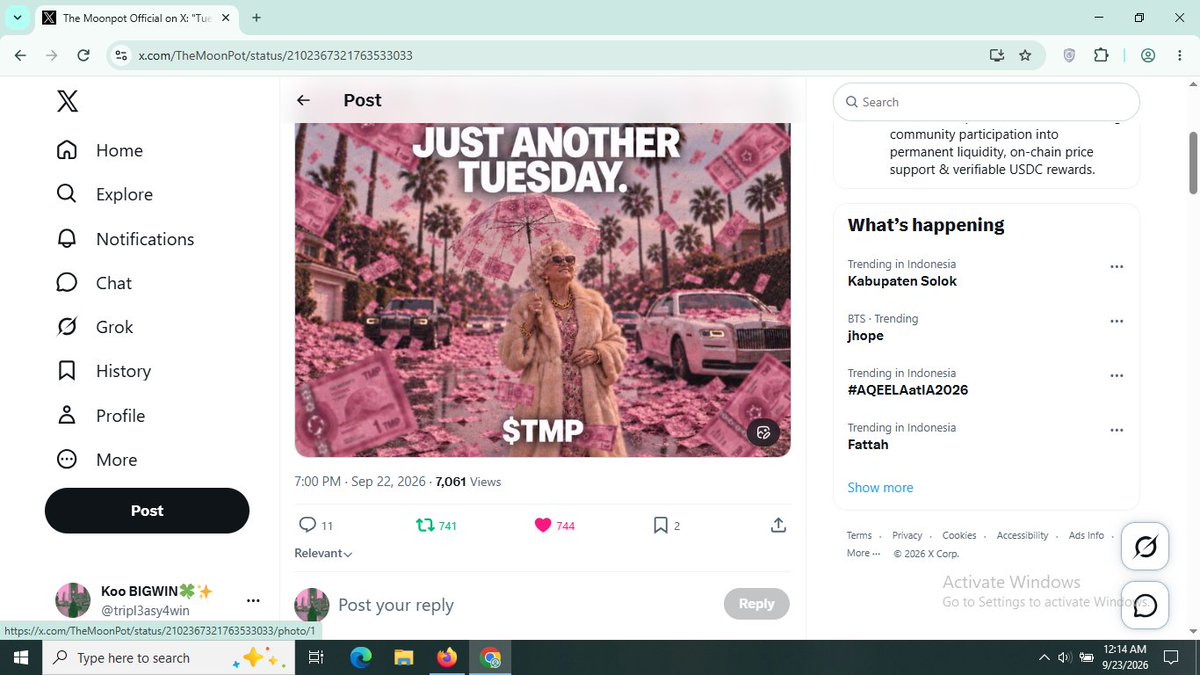Open options for the jhope trend
This screenshot has width=1200, height=675.
point(1117,321)
